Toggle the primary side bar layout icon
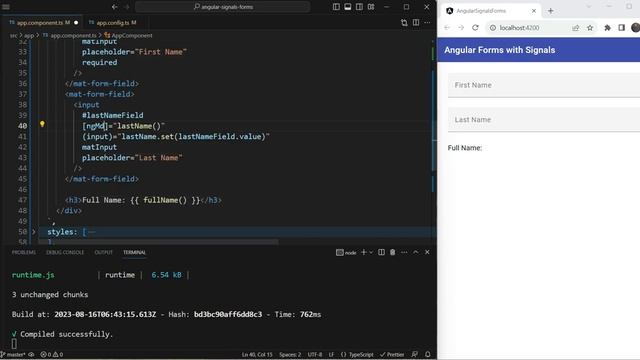 click(x=336, y=7)
